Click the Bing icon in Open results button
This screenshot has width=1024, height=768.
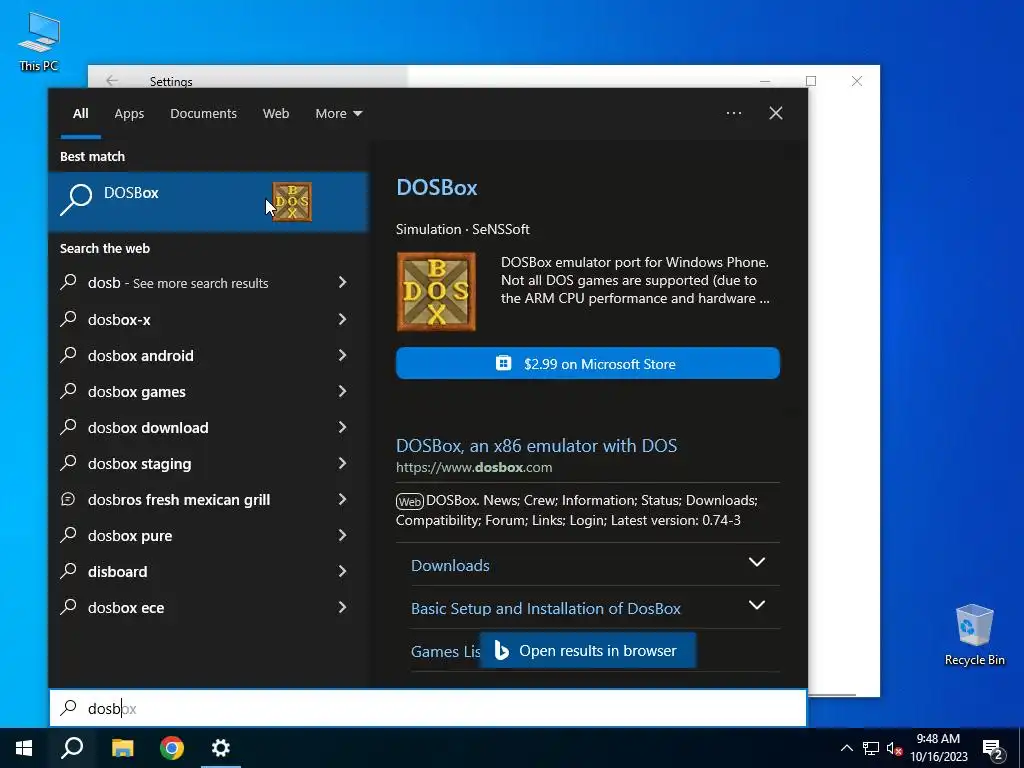click(x=502, y=650)
